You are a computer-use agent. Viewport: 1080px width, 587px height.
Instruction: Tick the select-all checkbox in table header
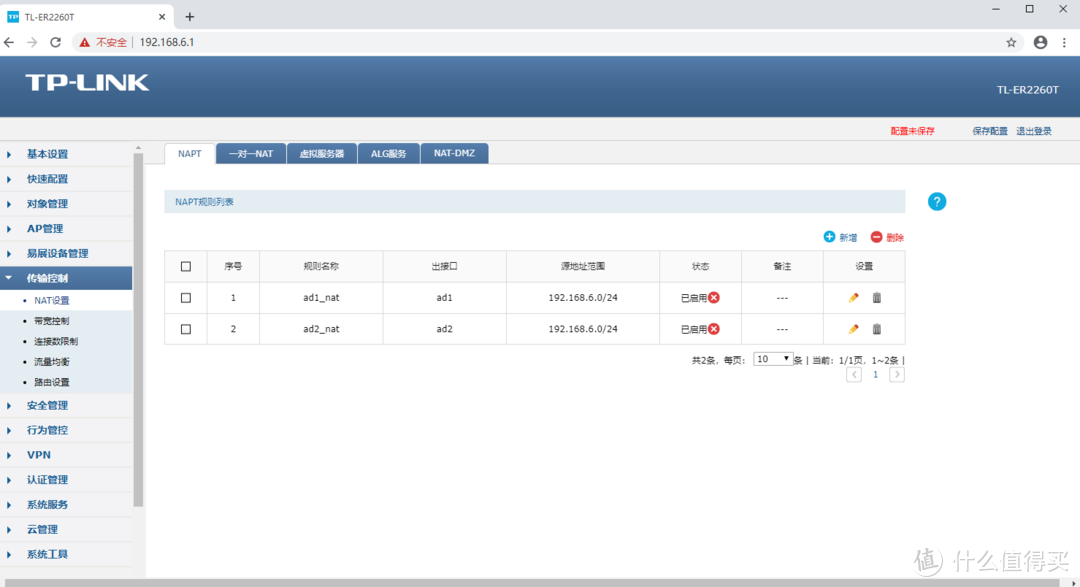click(x=186, y=266)
